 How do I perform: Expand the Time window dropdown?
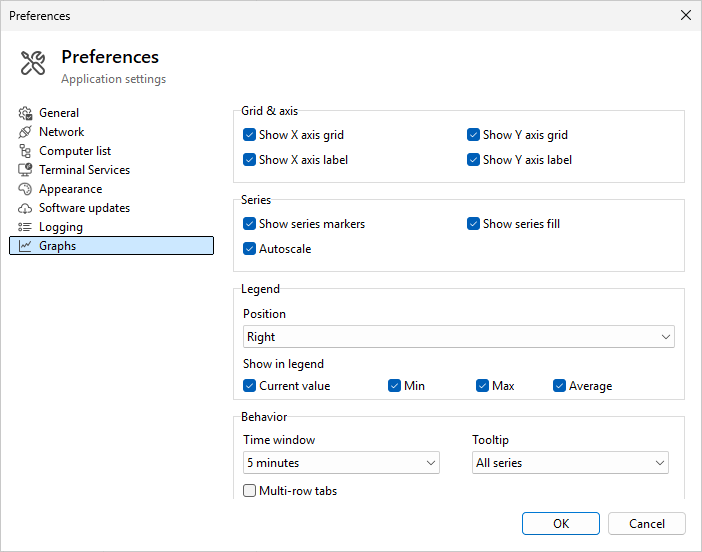point(341,463)
